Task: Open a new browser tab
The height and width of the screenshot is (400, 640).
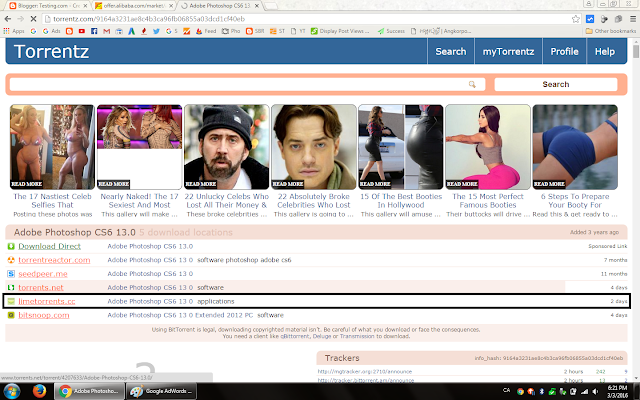Action: 271,6
